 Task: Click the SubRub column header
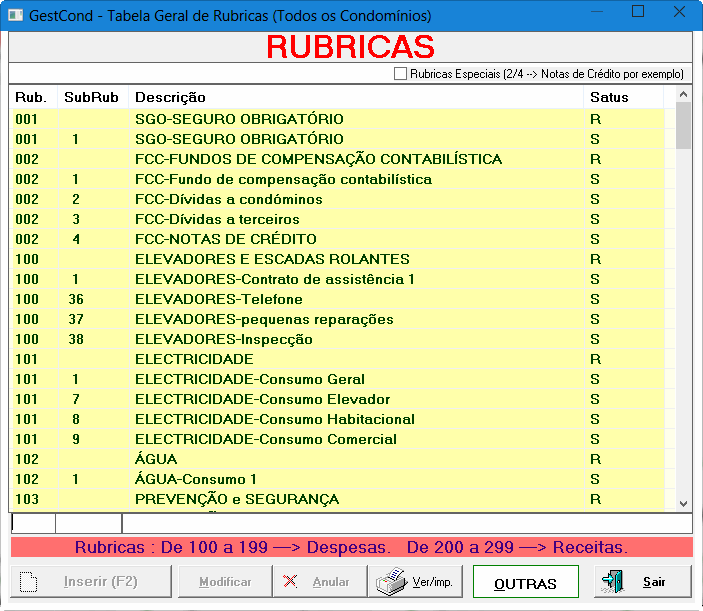pos(91,97)
